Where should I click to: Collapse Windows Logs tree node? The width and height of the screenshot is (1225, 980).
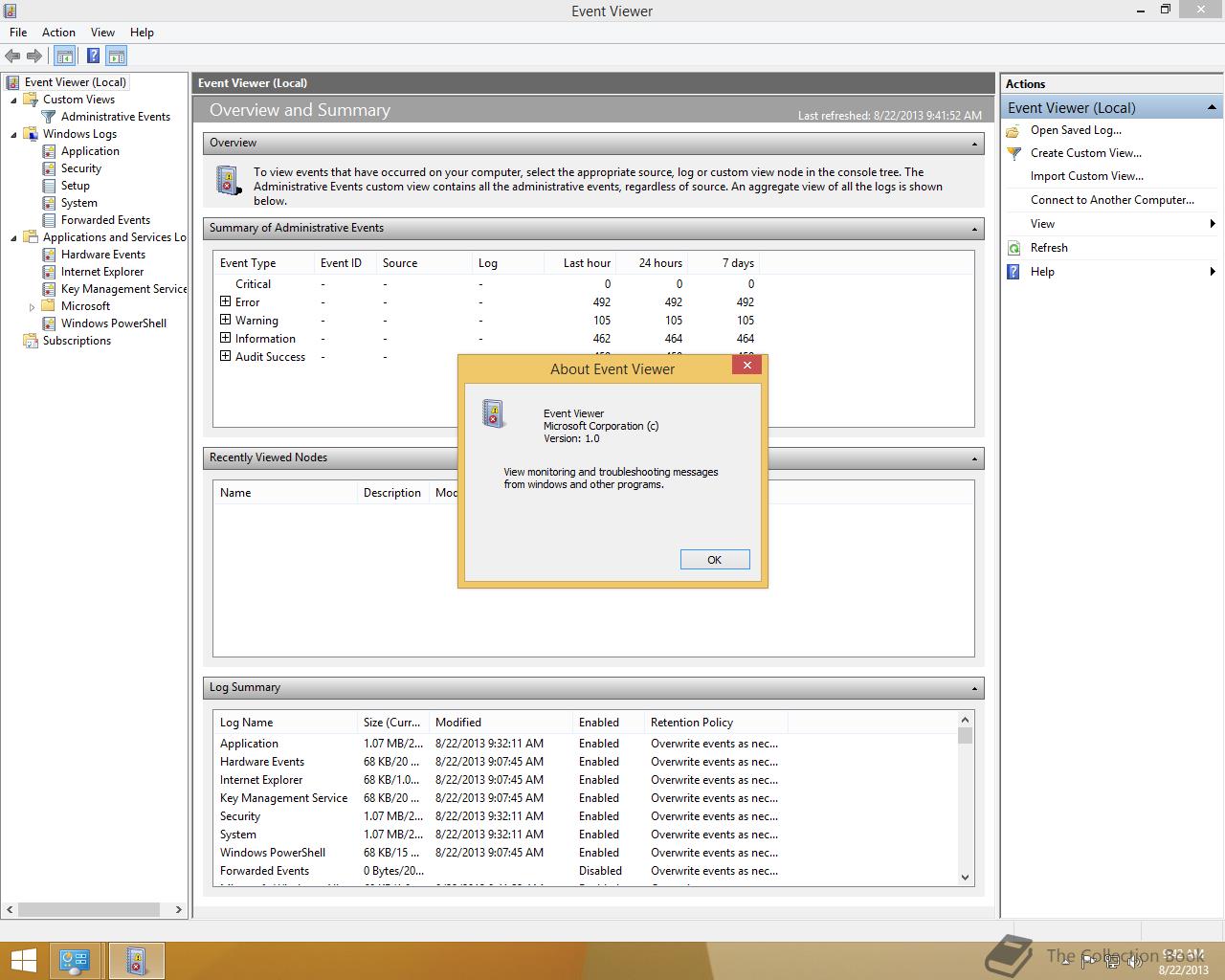pyautogui.click(x=13, y=134)
